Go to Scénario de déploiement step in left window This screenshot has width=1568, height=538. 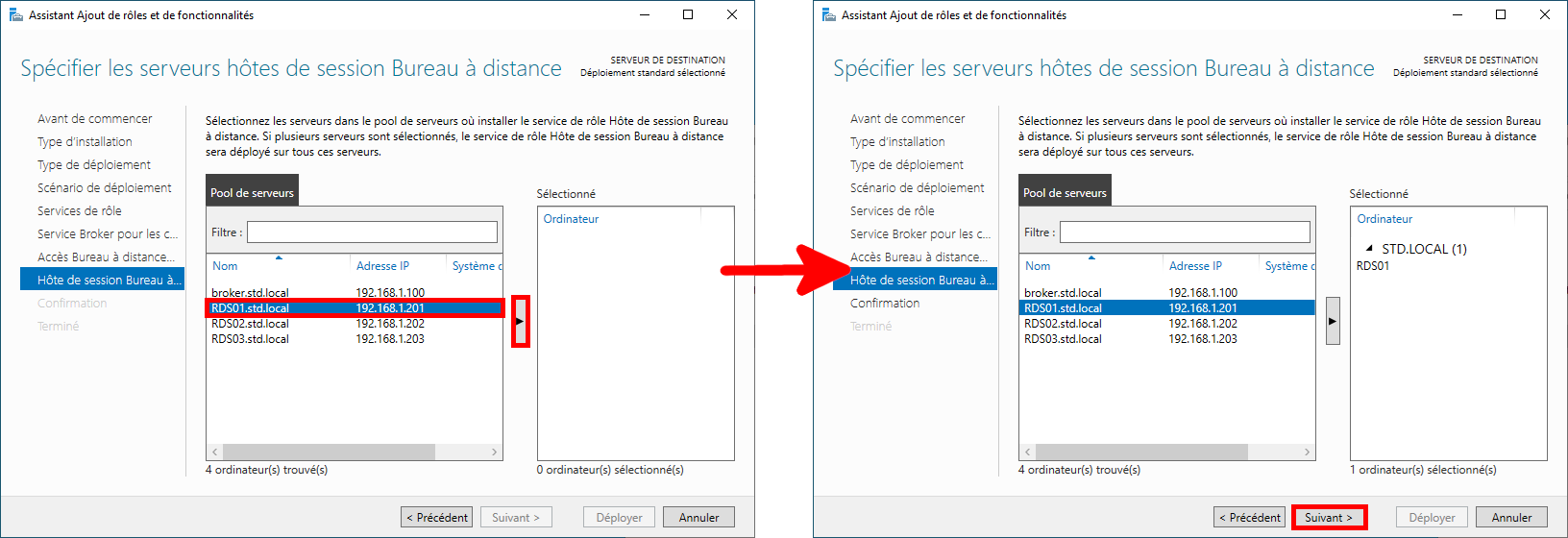click(x=104, y=188)
